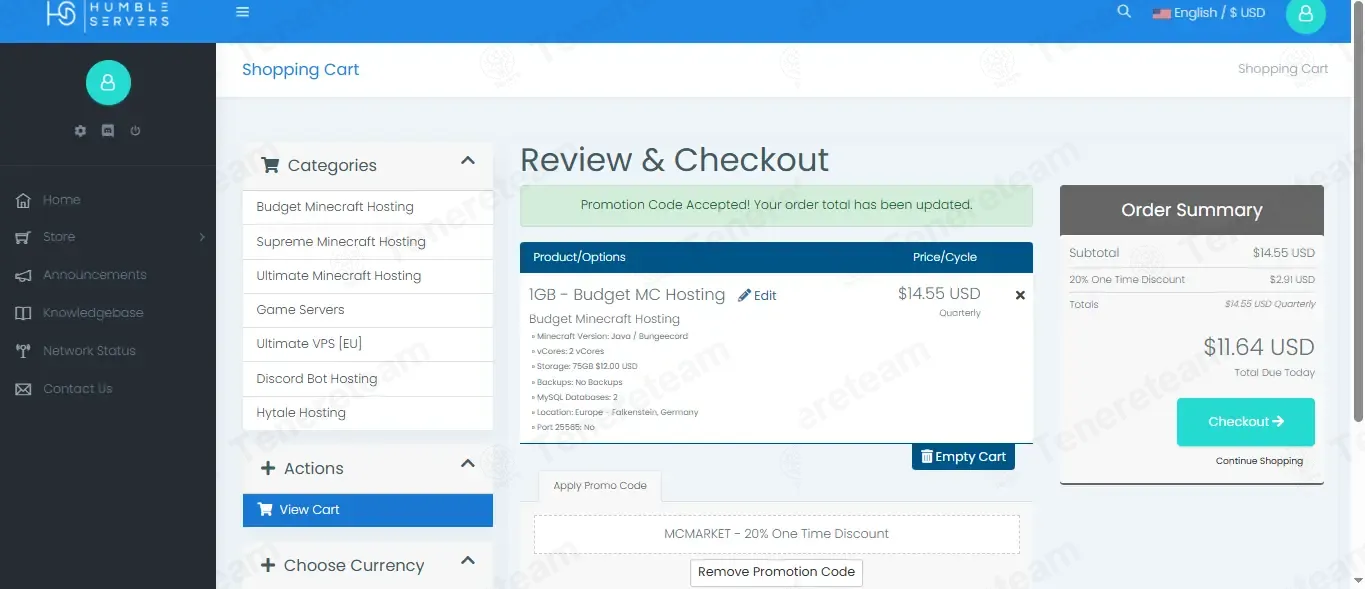This screenshot has width=1365, height=589.
Task: Click the Network Status tower icon
Action: tap(23, 351)
